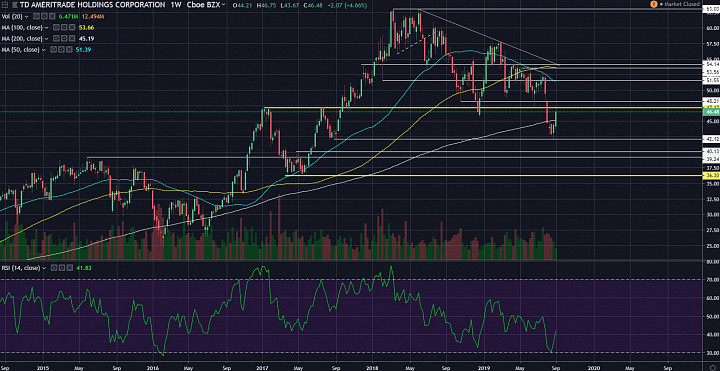720x371 pixels.
Task: Toggle visibility of MA (100, close)
Action: point(56,28)
